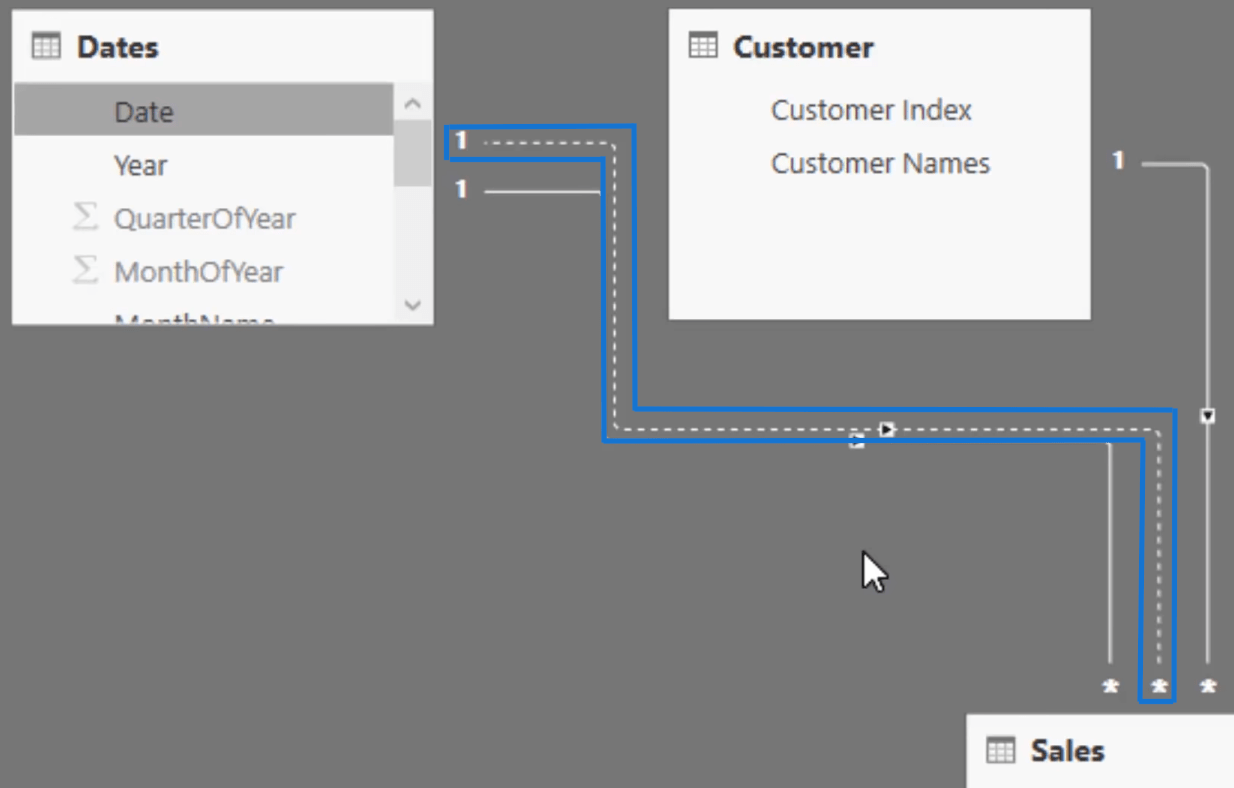Screen dimensions: 1234x788
Task: Click the up arrow on Dates scrollbar
Action: (413, 102)
